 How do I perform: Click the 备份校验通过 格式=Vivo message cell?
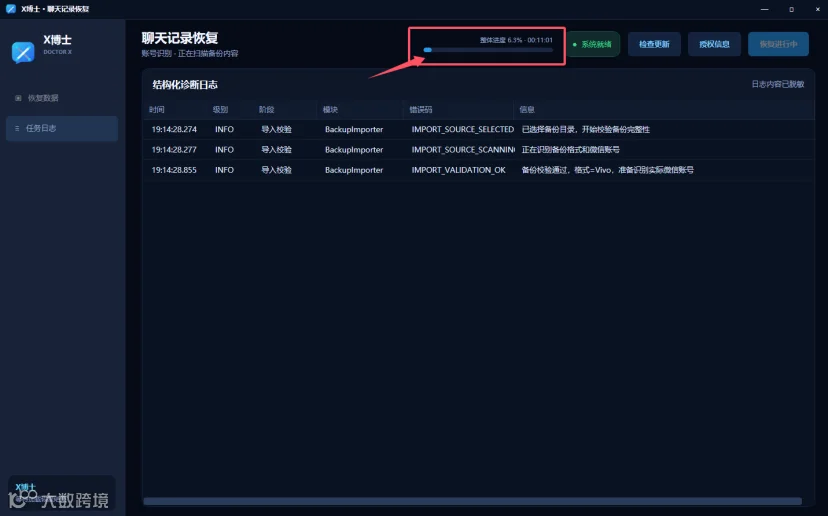point(608,170)
